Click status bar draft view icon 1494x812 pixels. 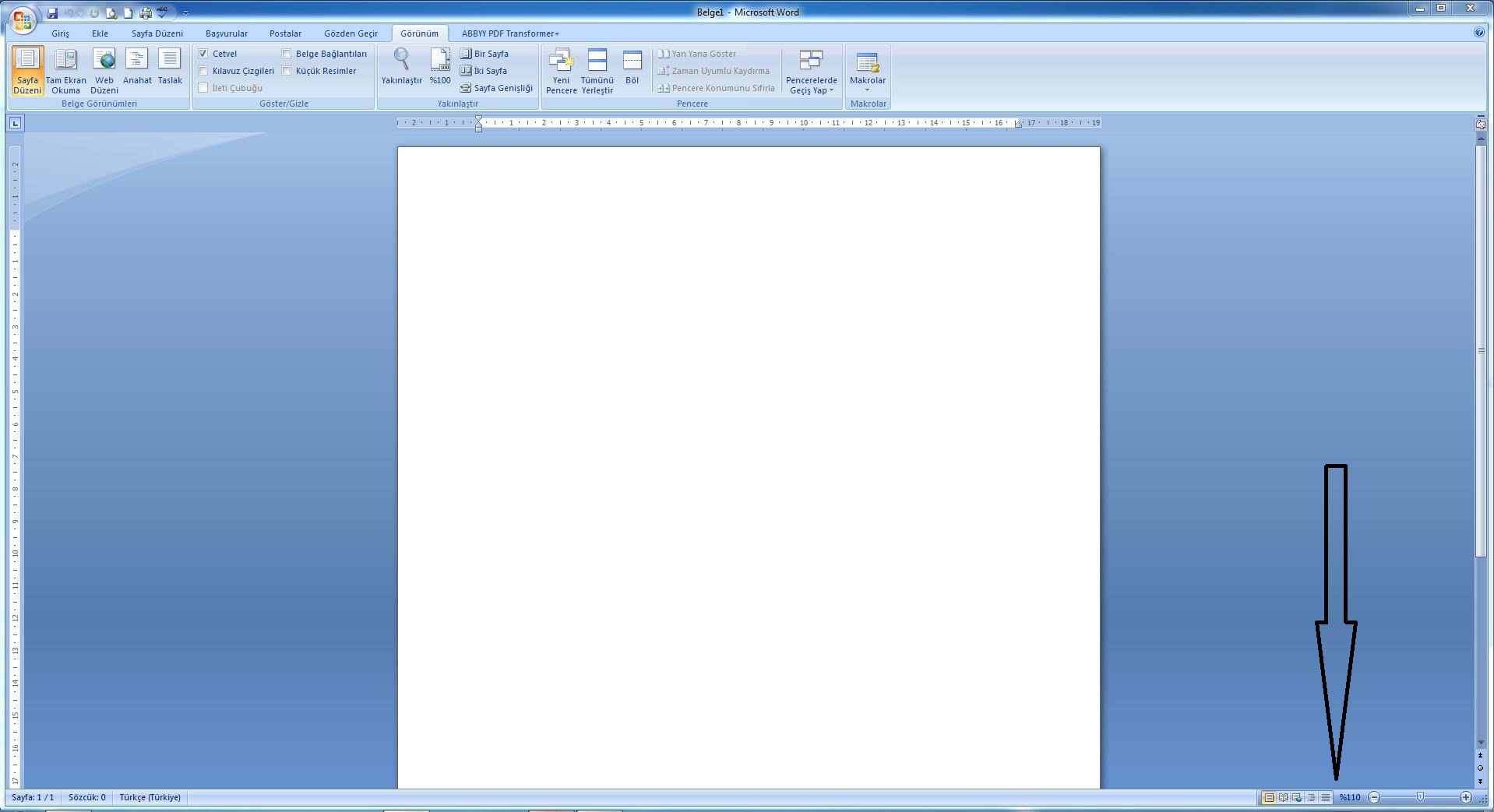point(1326,797)
